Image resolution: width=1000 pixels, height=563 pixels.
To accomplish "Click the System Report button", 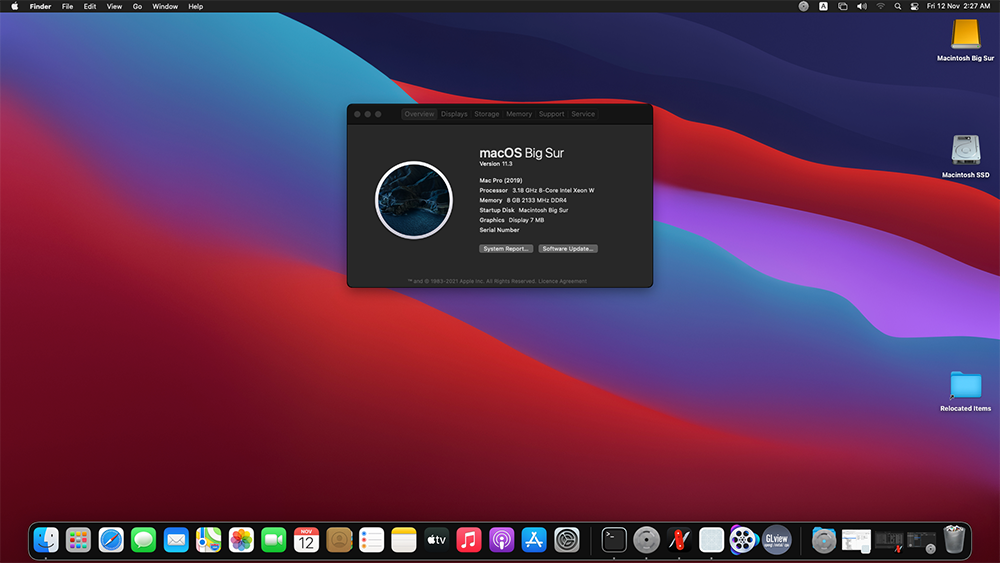I will (506, 248).
